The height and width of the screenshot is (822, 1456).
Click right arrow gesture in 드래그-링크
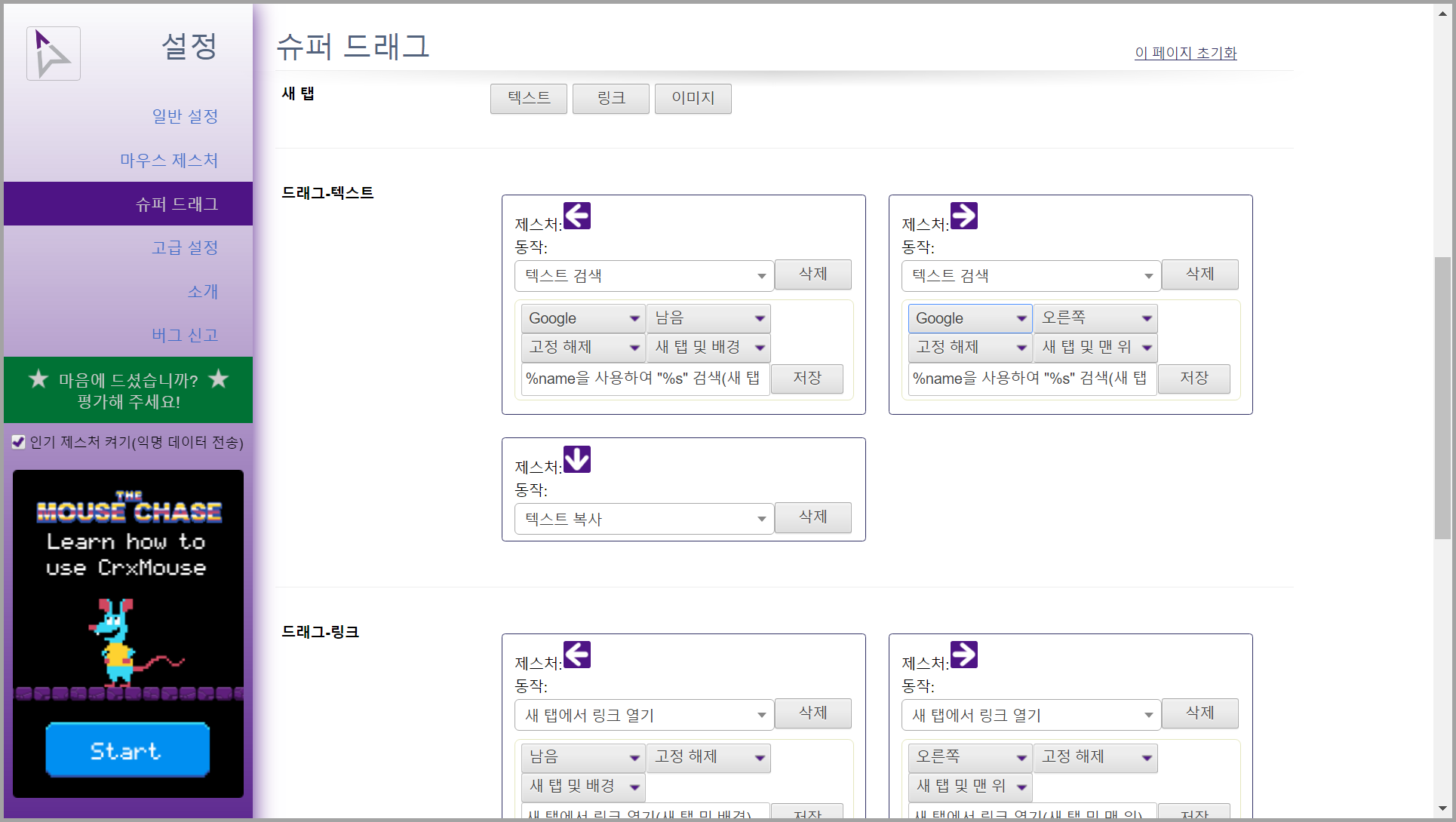[963, 655]
